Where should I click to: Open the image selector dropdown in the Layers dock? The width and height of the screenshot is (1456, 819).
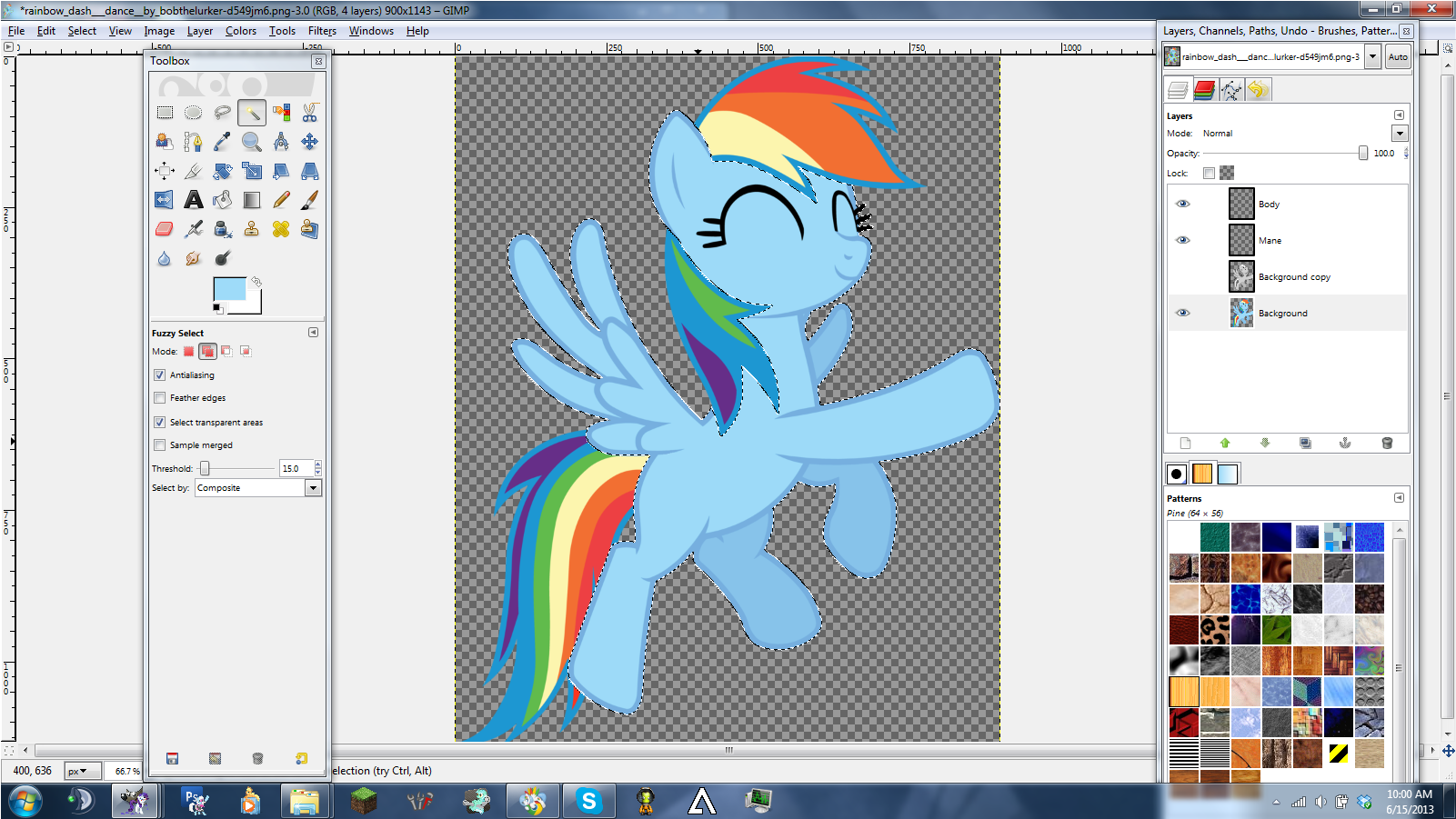1373,57
